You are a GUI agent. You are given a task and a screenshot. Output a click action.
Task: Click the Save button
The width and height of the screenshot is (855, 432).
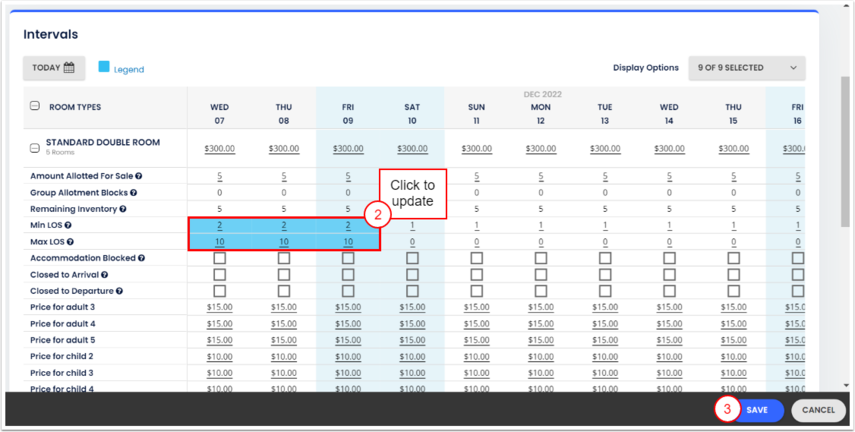pyautogui.click(x=757, y=410)
